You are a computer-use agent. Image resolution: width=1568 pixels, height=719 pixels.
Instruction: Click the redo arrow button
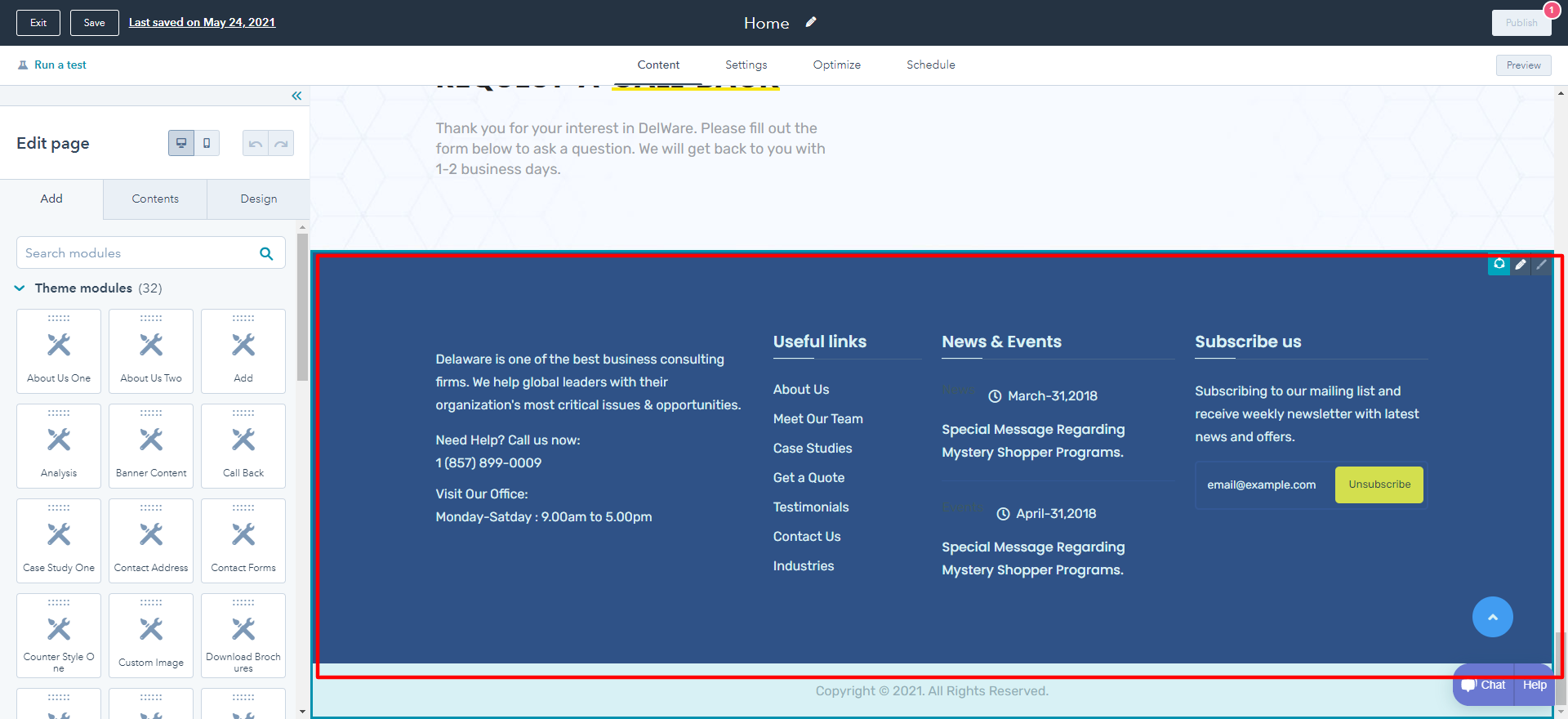[x=281, y=144]
